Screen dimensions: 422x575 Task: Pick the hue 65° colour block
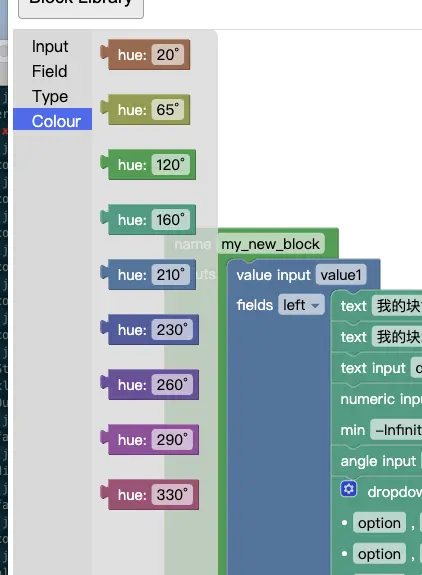pyautogui.click(x=146, y=110)
